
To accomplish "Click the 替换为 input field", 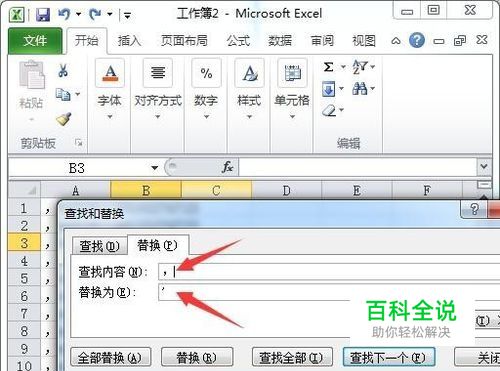I will (329, 292).
